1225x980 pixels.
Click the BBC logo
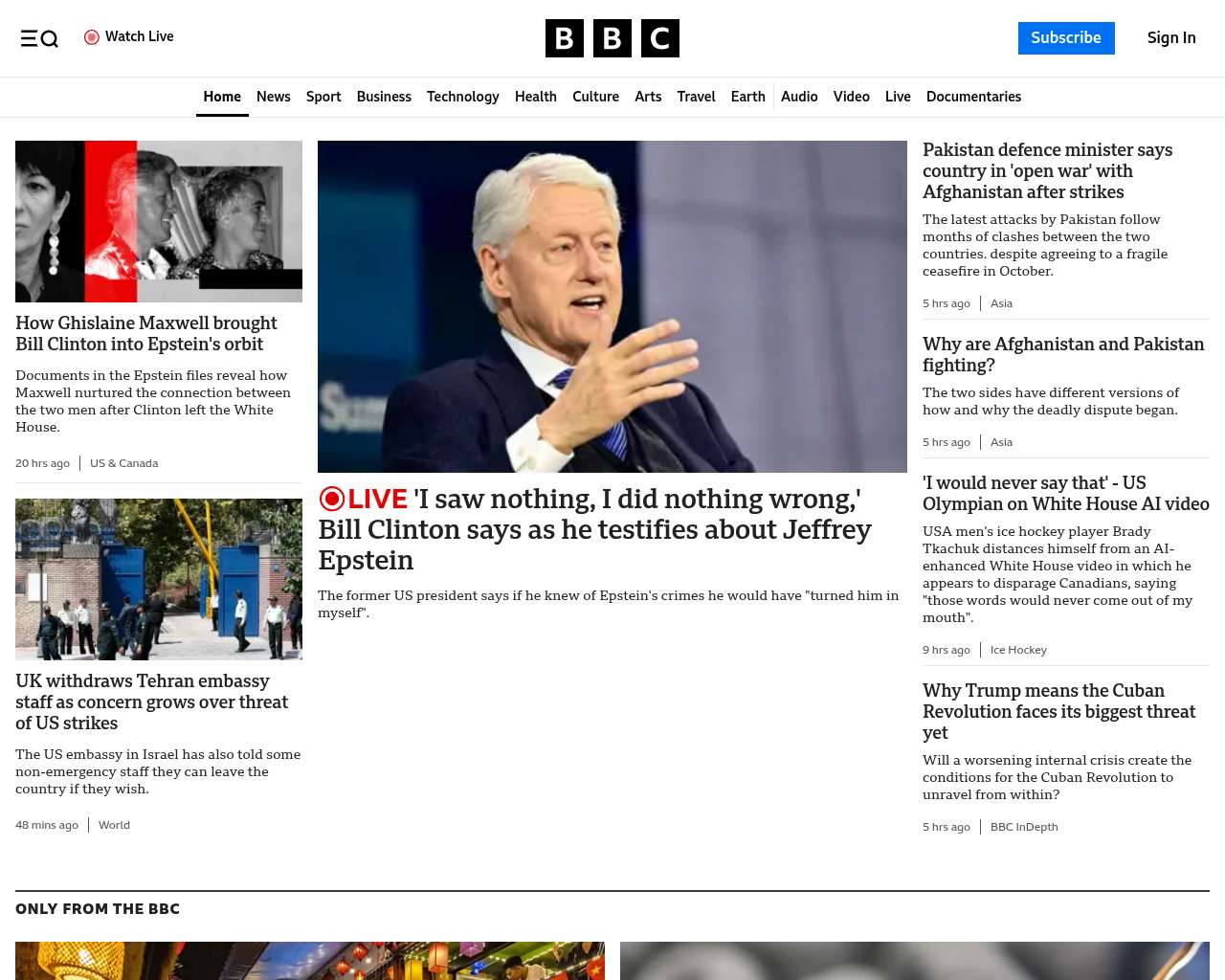click(x=612, y=38)
